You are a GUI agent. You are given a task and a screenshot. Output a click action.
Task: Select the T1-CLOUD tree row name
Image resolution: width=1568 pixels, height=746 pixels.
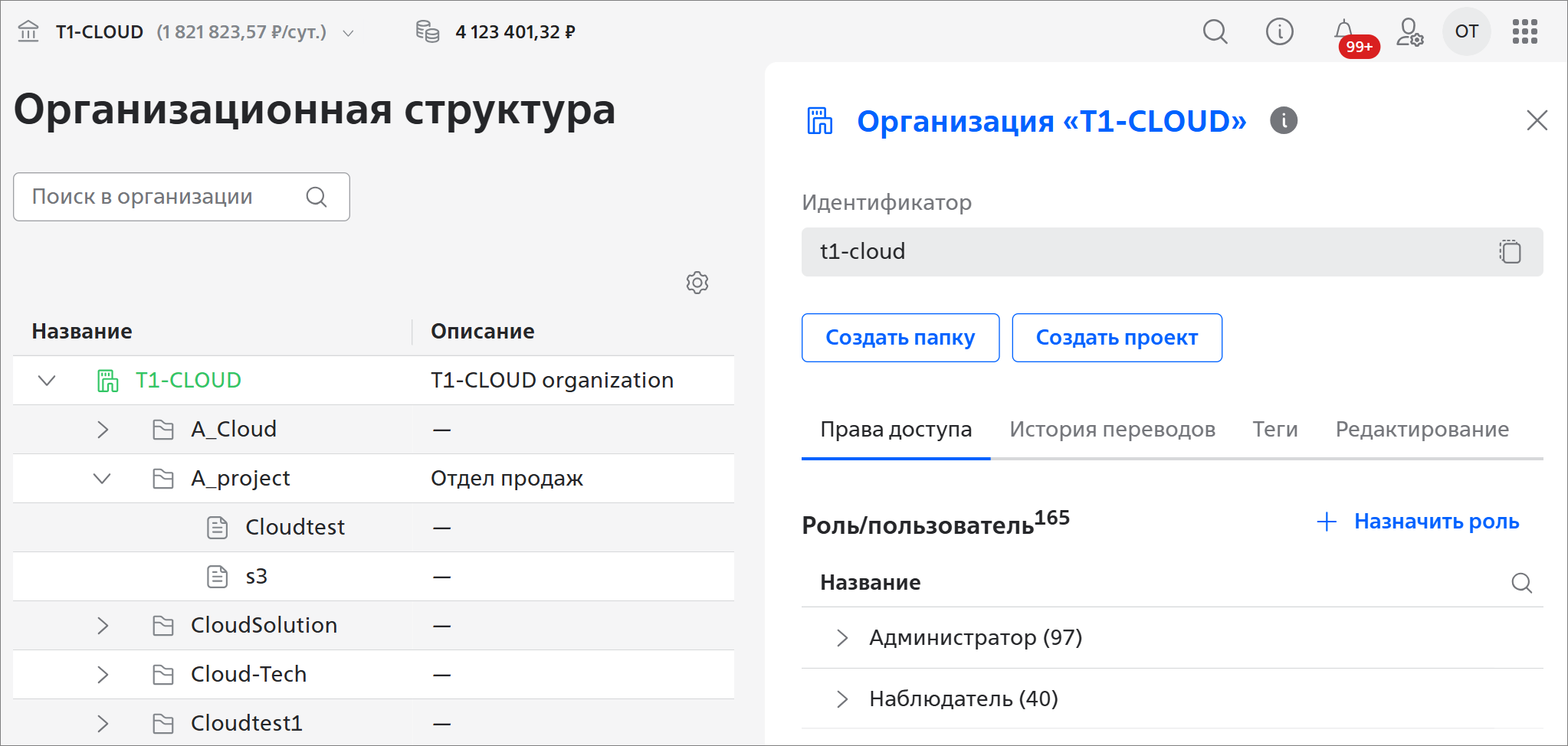click(189, 380)
